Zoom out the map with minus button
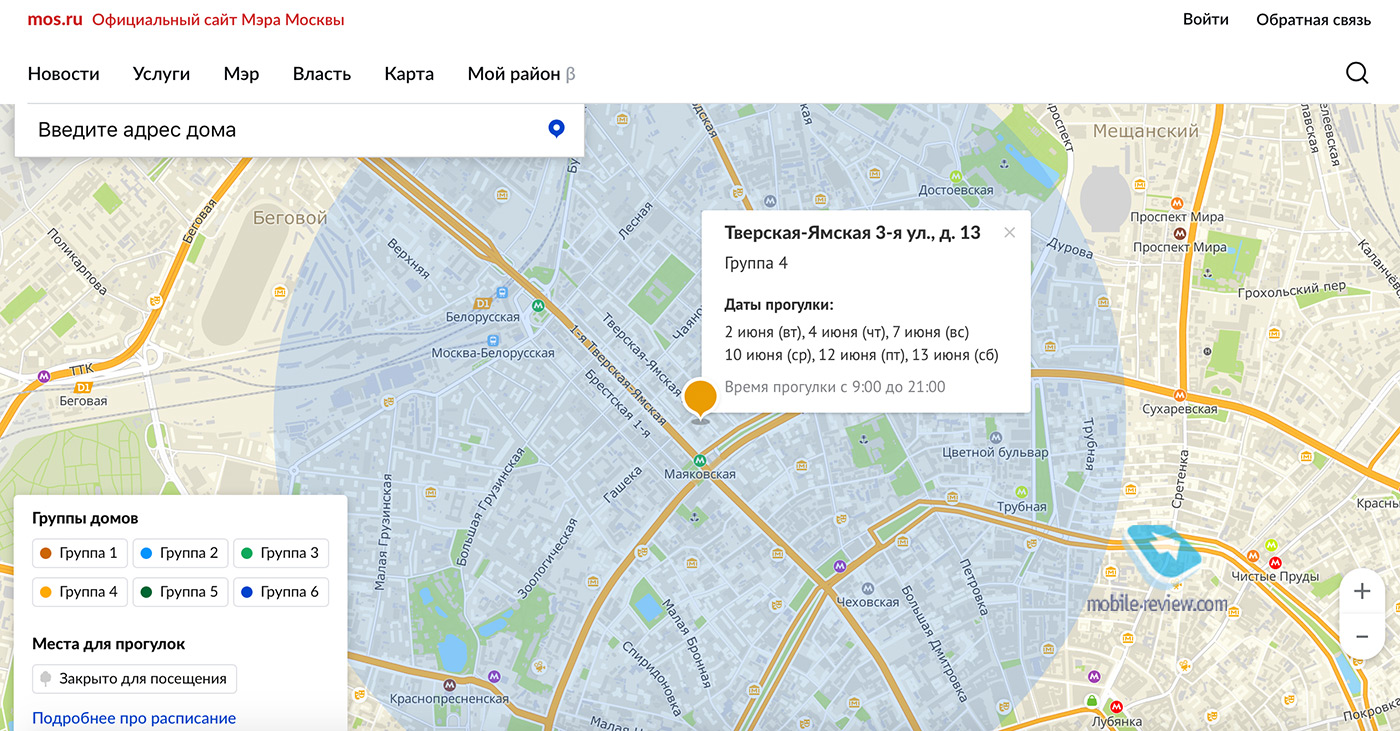This screenshot has height=731, width=1400. coord(1361,637)
